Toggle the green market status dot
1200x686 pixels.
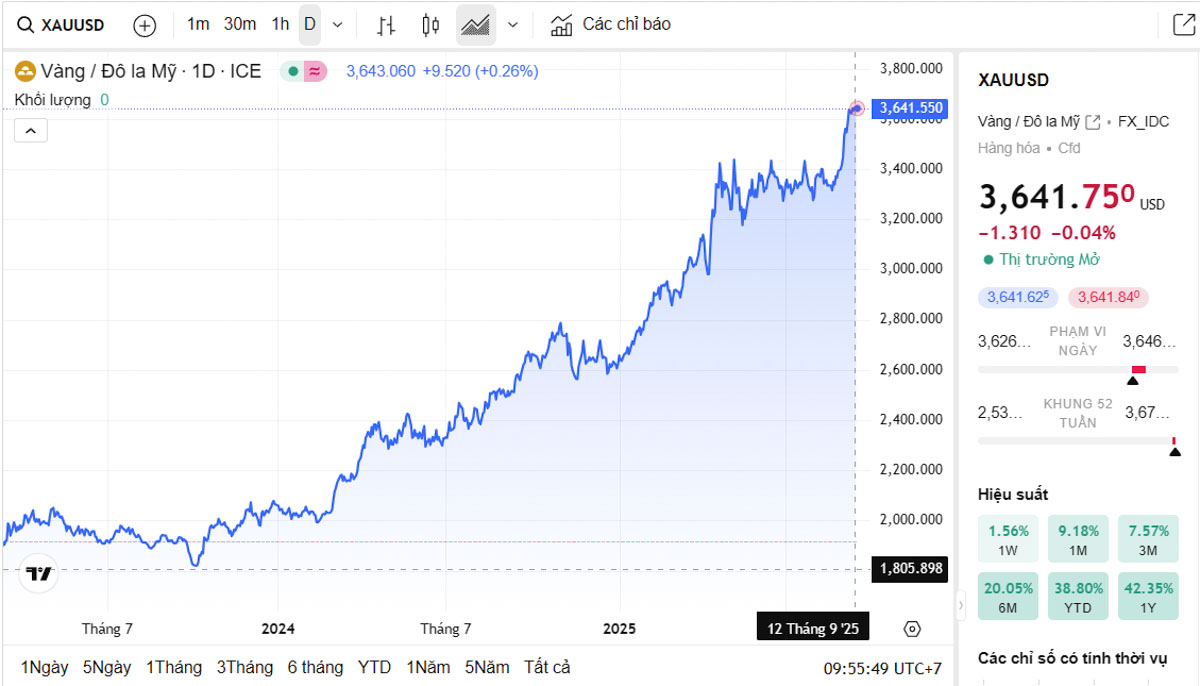click(x=292, y=71)
